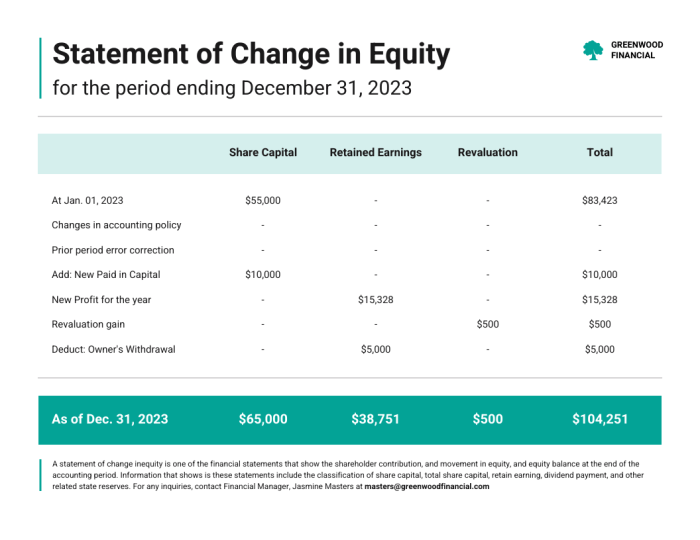Select the Revaluation gain row label
This screenshot has width=700, height=540.
point(88,324)
